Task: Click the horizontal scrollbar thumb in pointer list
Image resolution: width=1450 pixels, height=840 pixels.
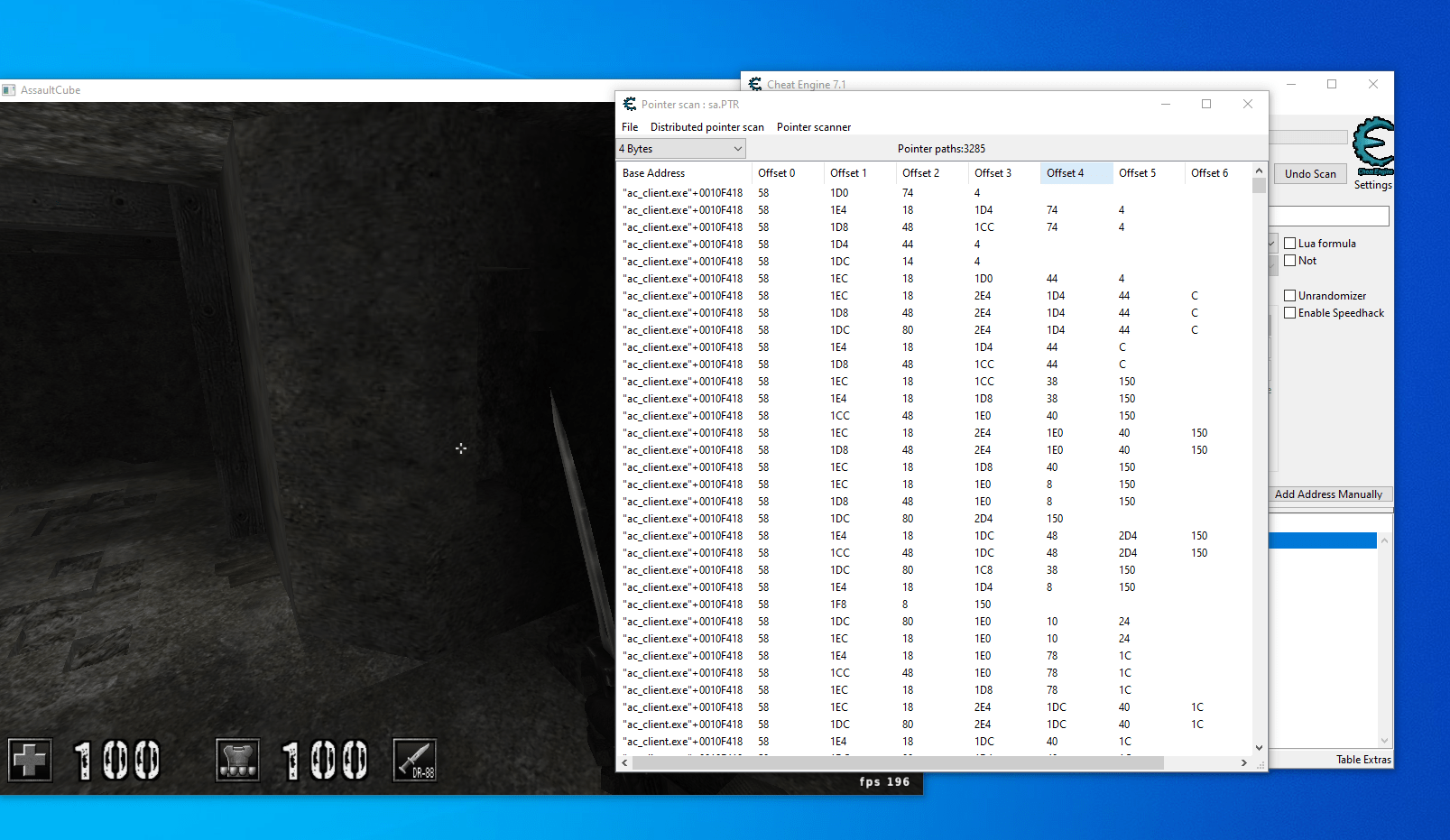Action: pyautogui.click(x=898, y=763)
